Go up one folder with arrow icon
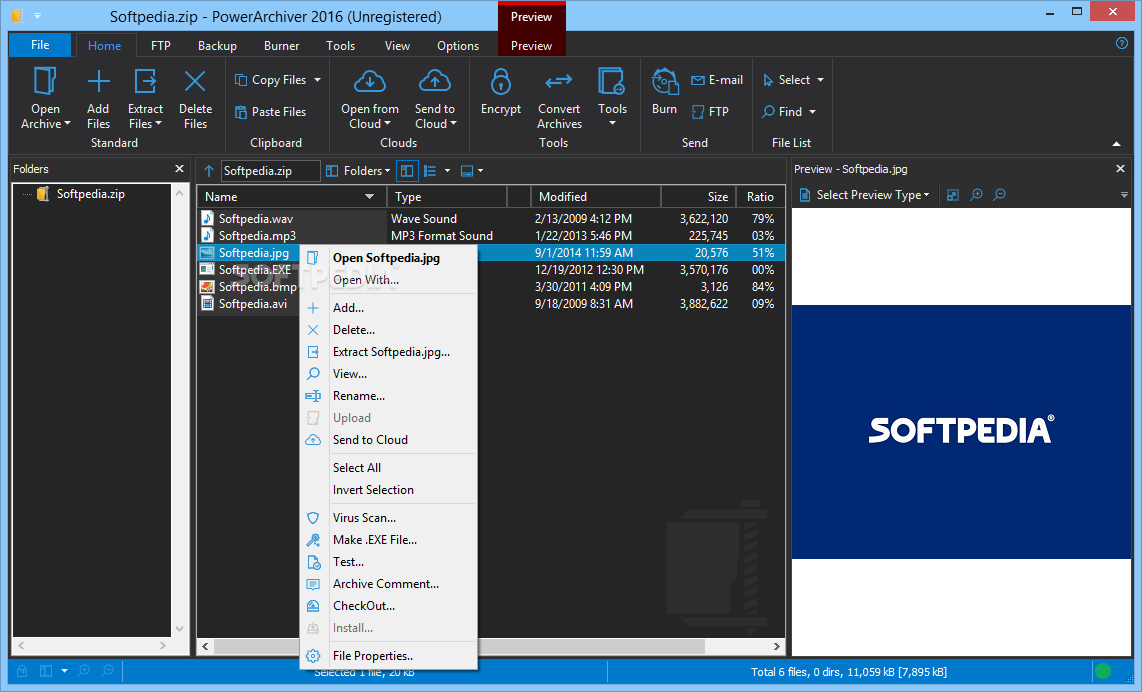1142x692 pixels. tap(209, 170)
